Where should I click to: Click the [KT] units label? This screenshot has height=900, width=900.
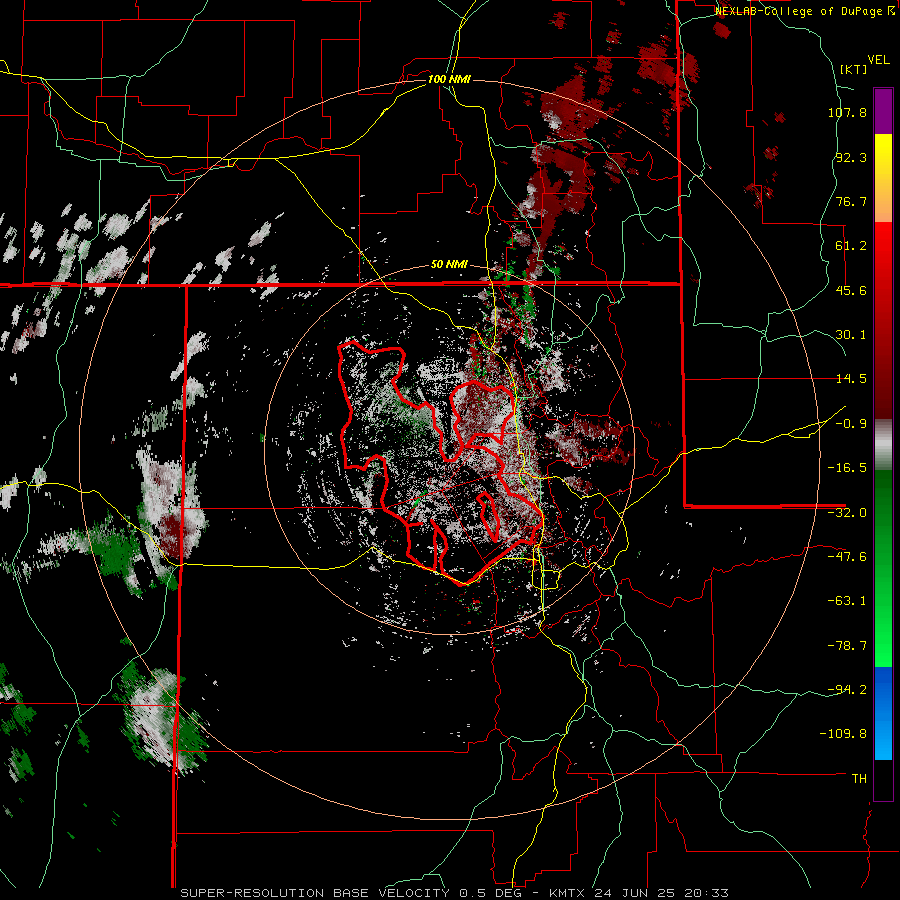click(x=854, y=69)
